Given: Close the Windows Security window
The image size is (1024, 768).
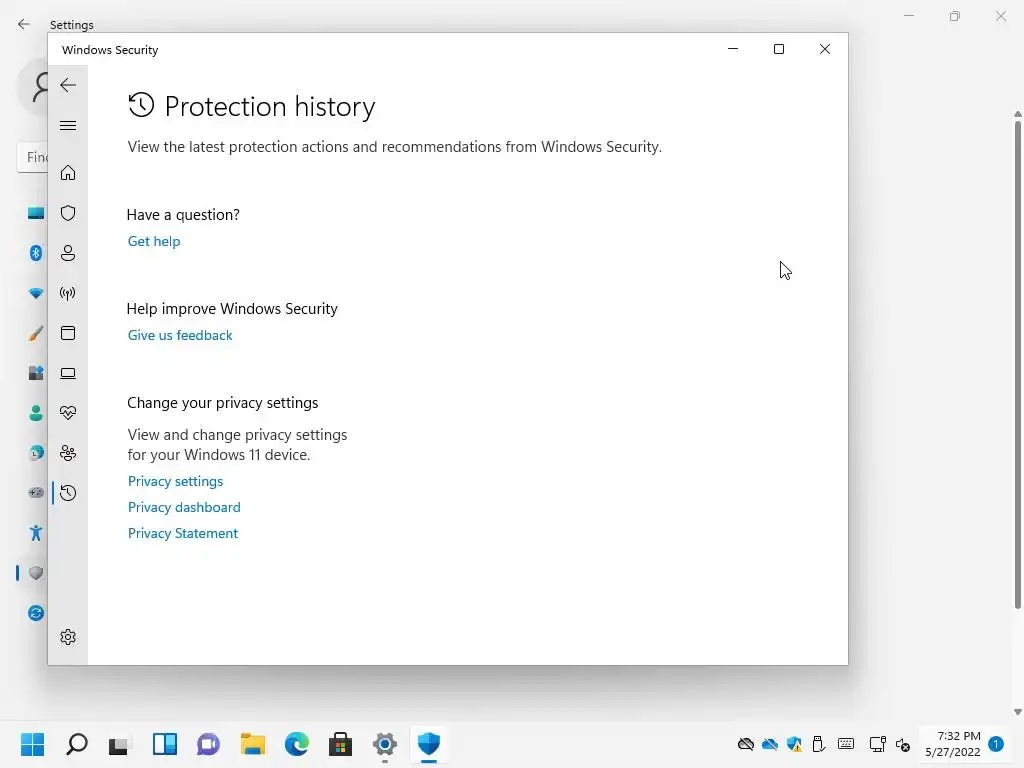Looking at the screenshot, I should [x=825, y=49].
